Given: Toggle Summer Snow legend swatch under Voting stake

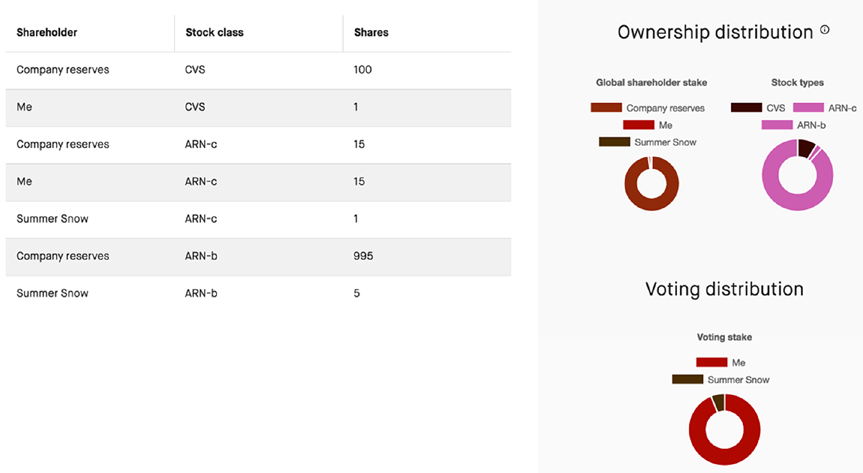Looking at the screenshot, I should [687, 380].
